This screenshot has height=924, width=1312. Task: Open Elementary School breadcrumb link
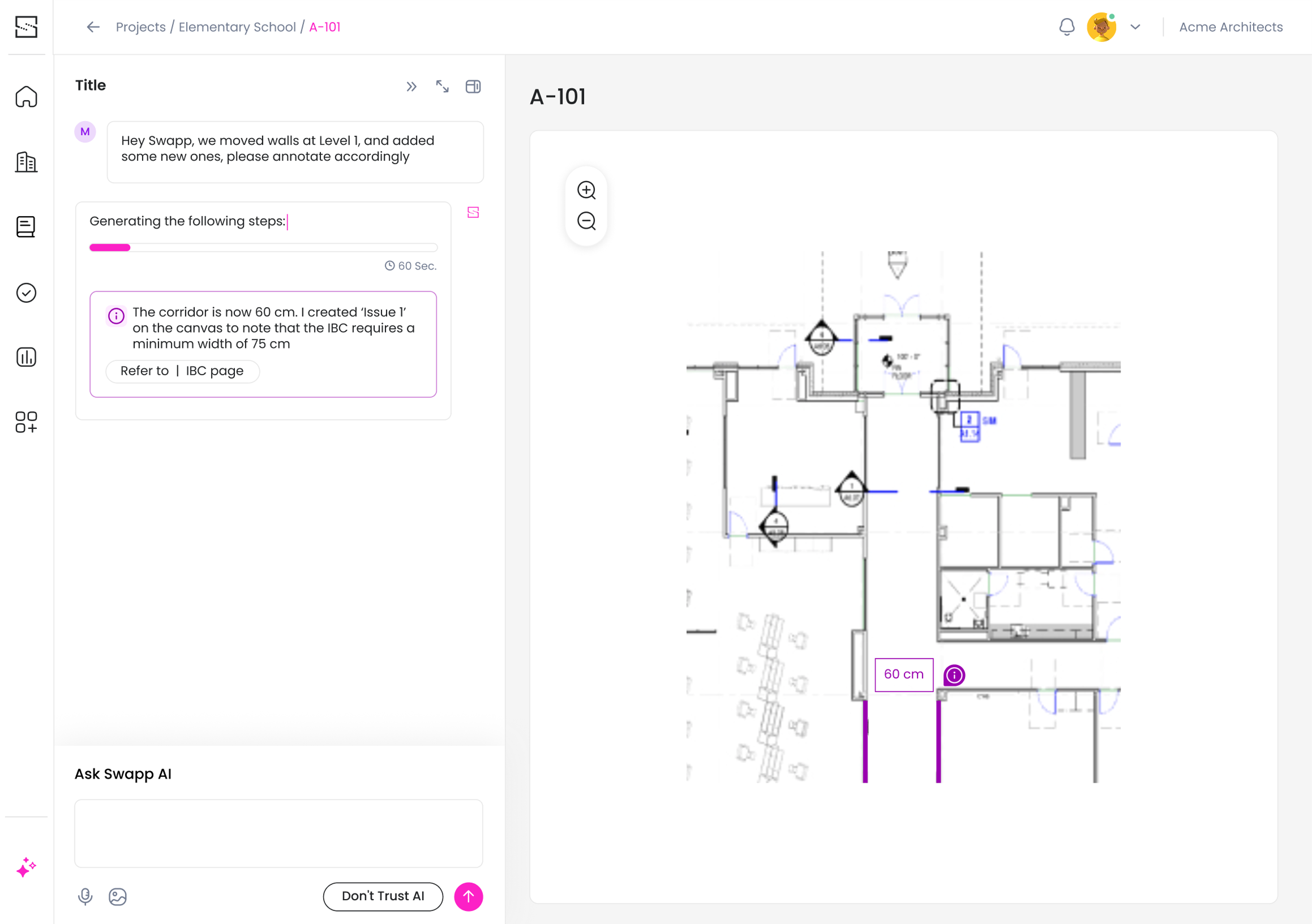click(237, 27)
